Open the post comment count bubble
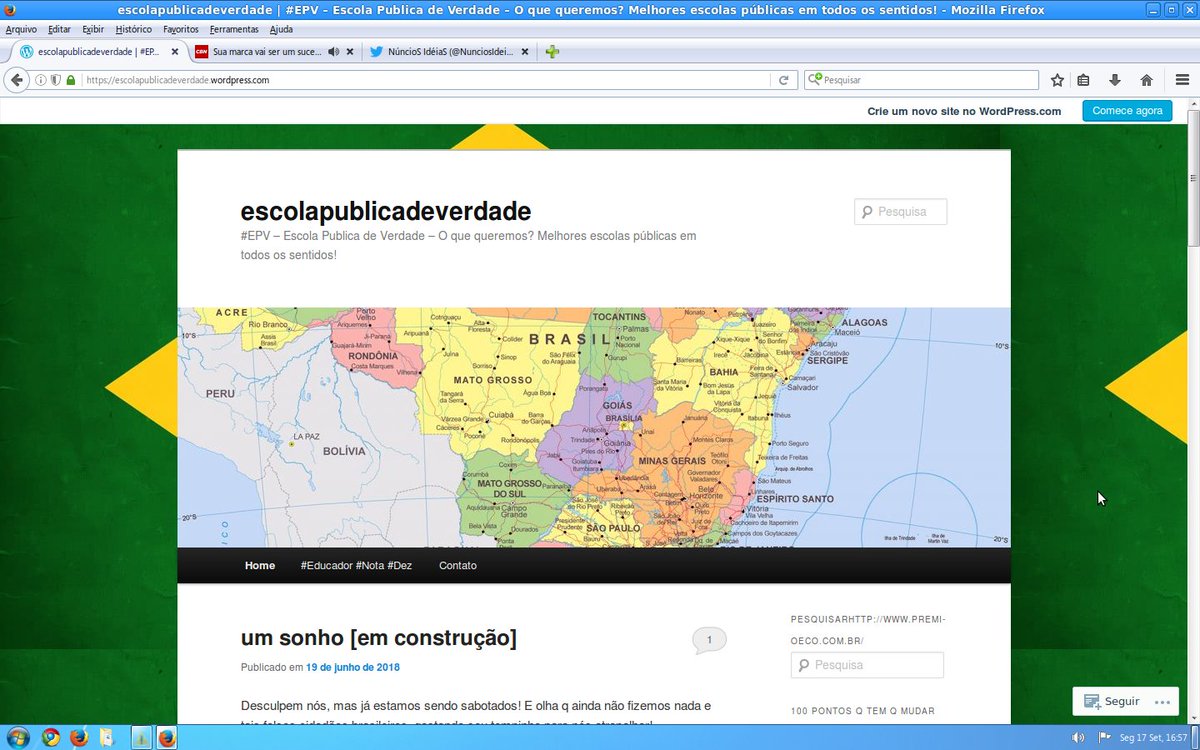1200x750 pixels. 709,641
